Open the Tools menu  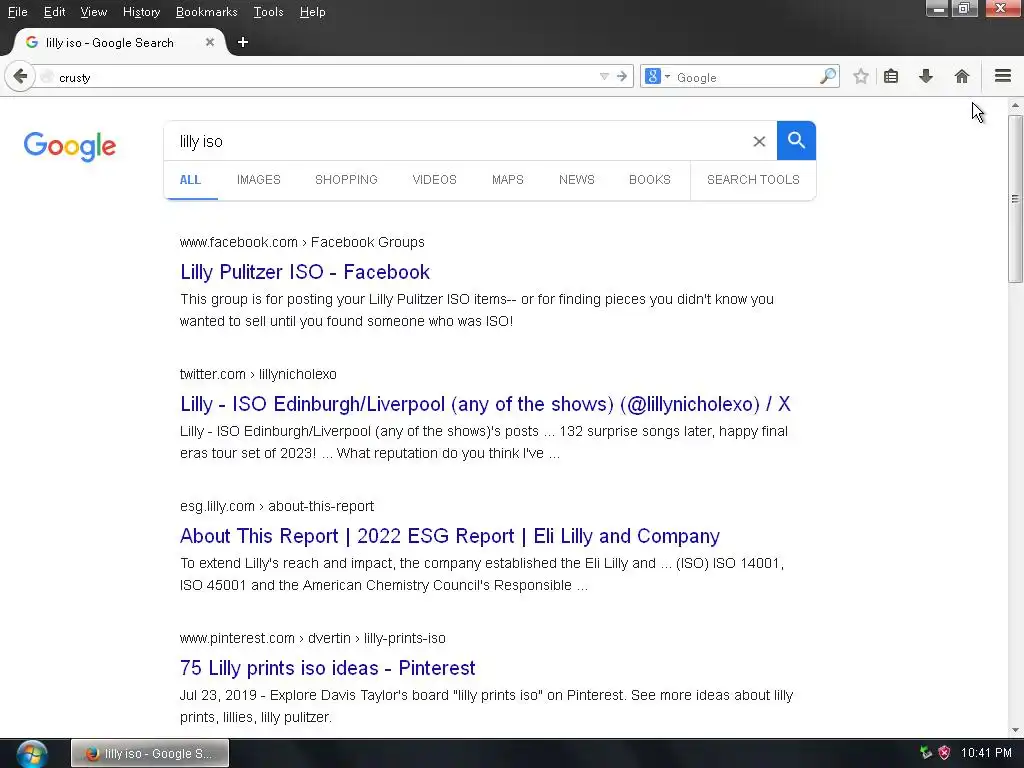tap(268, 12)
